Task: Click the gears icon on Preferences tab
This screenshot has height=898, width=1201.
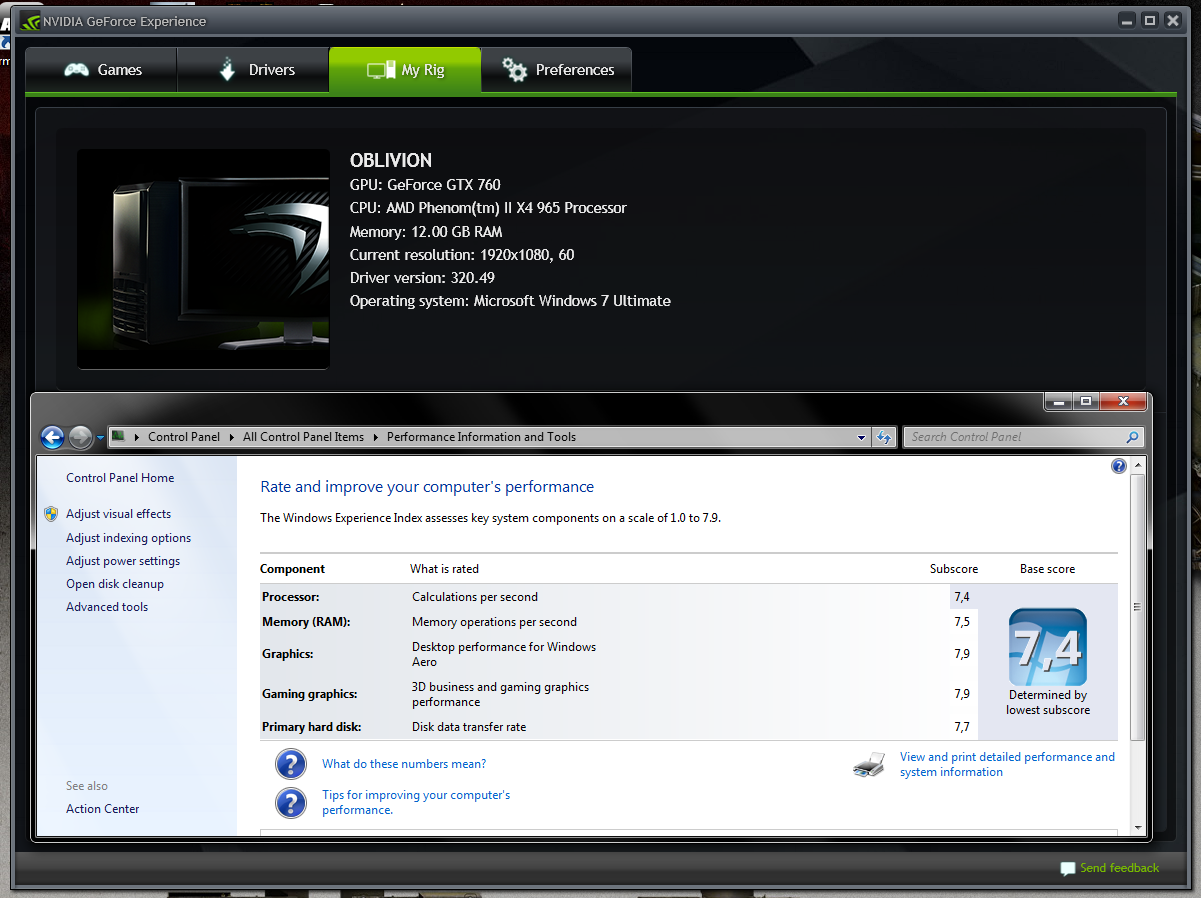Action: point(515,70)
